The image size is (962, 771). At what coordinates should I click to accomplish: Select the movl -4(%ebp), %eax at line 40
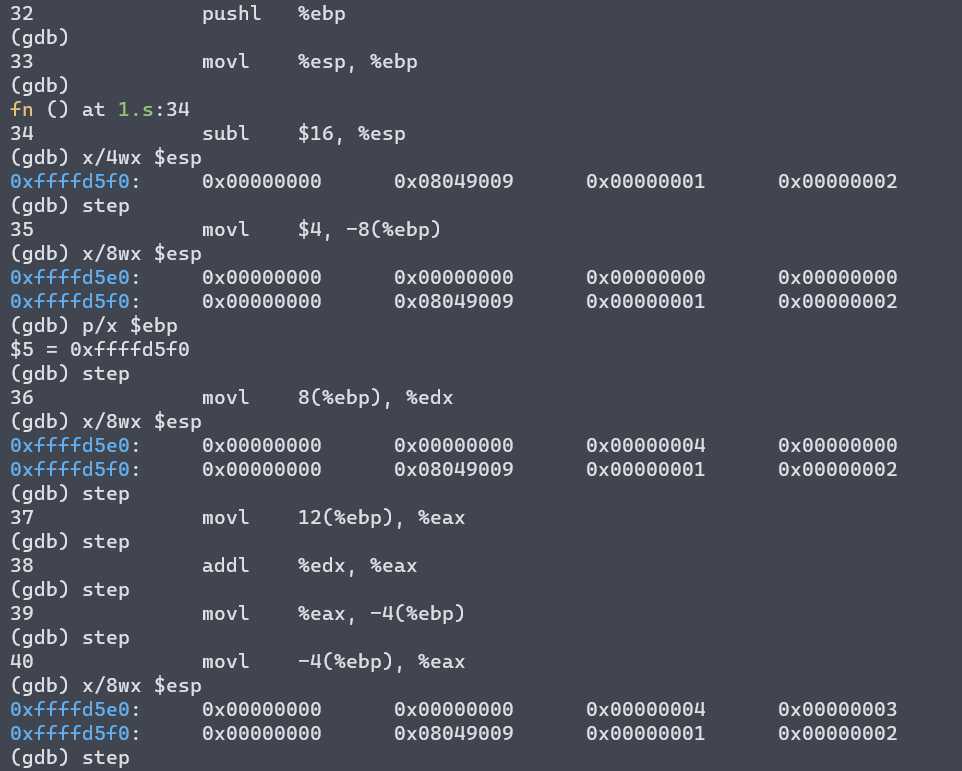(x=332, y=661)
